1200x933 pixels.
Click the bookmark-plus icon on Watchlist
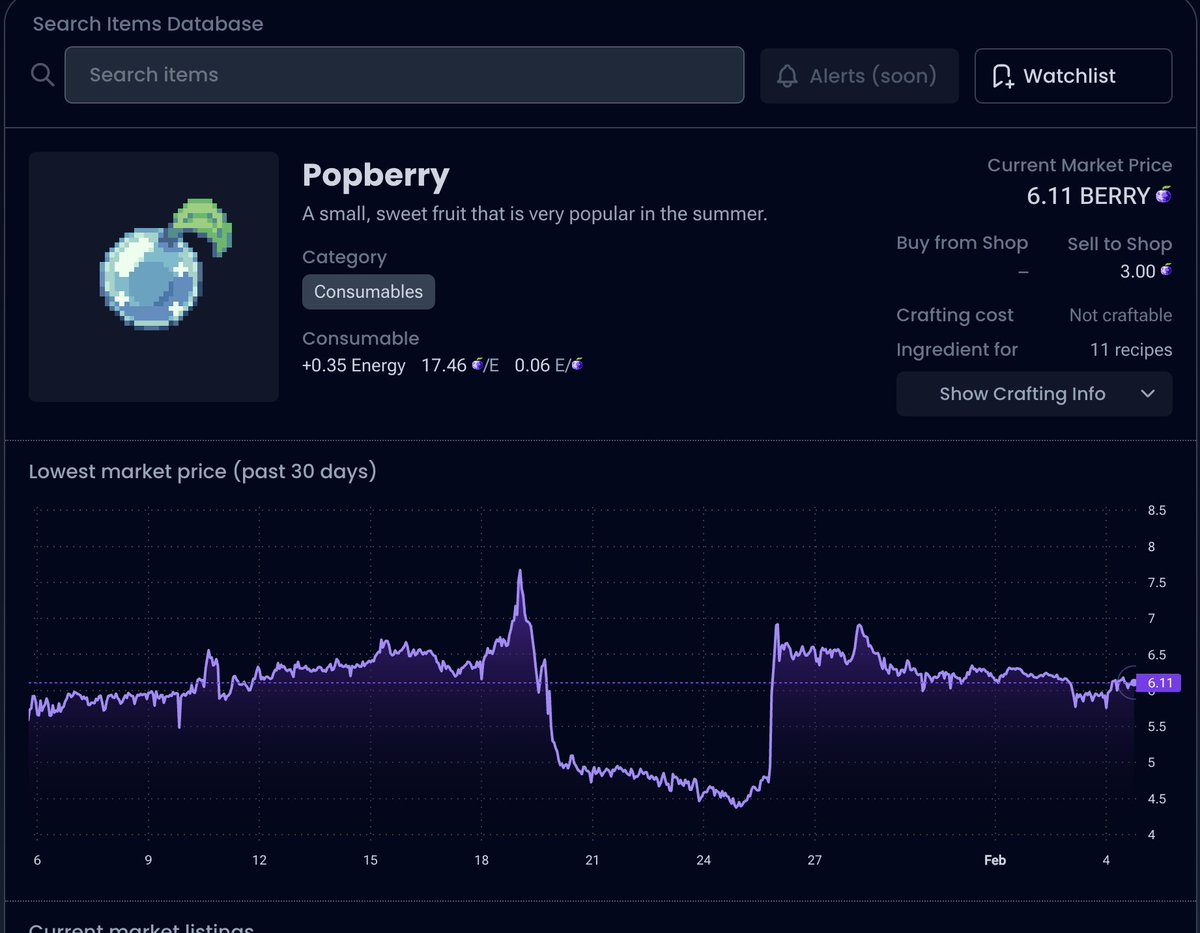tap(1002, 76)
